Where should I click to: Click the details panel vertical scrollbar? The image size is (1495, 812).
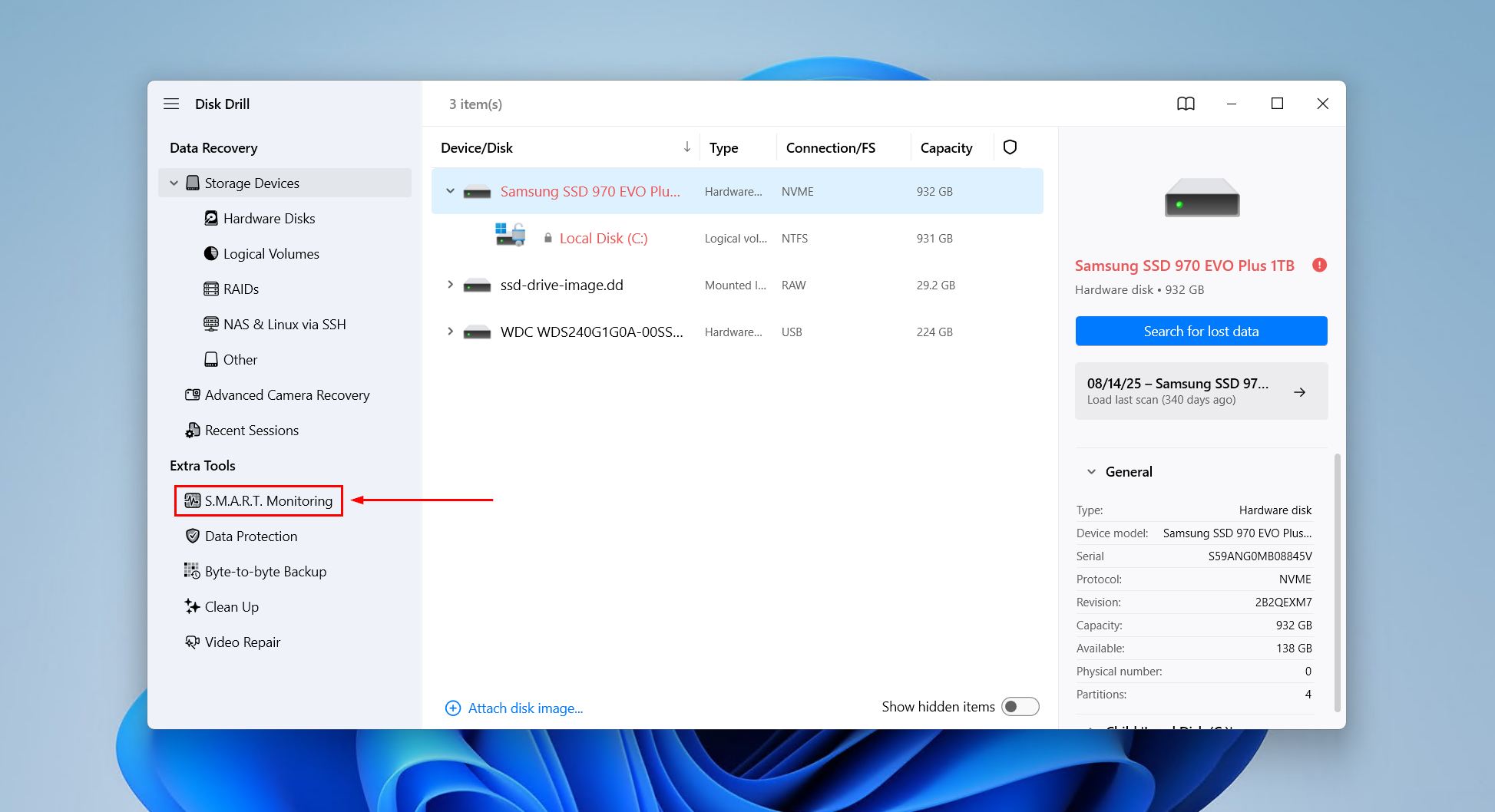pyautogui.click(x=1338, y=583)
